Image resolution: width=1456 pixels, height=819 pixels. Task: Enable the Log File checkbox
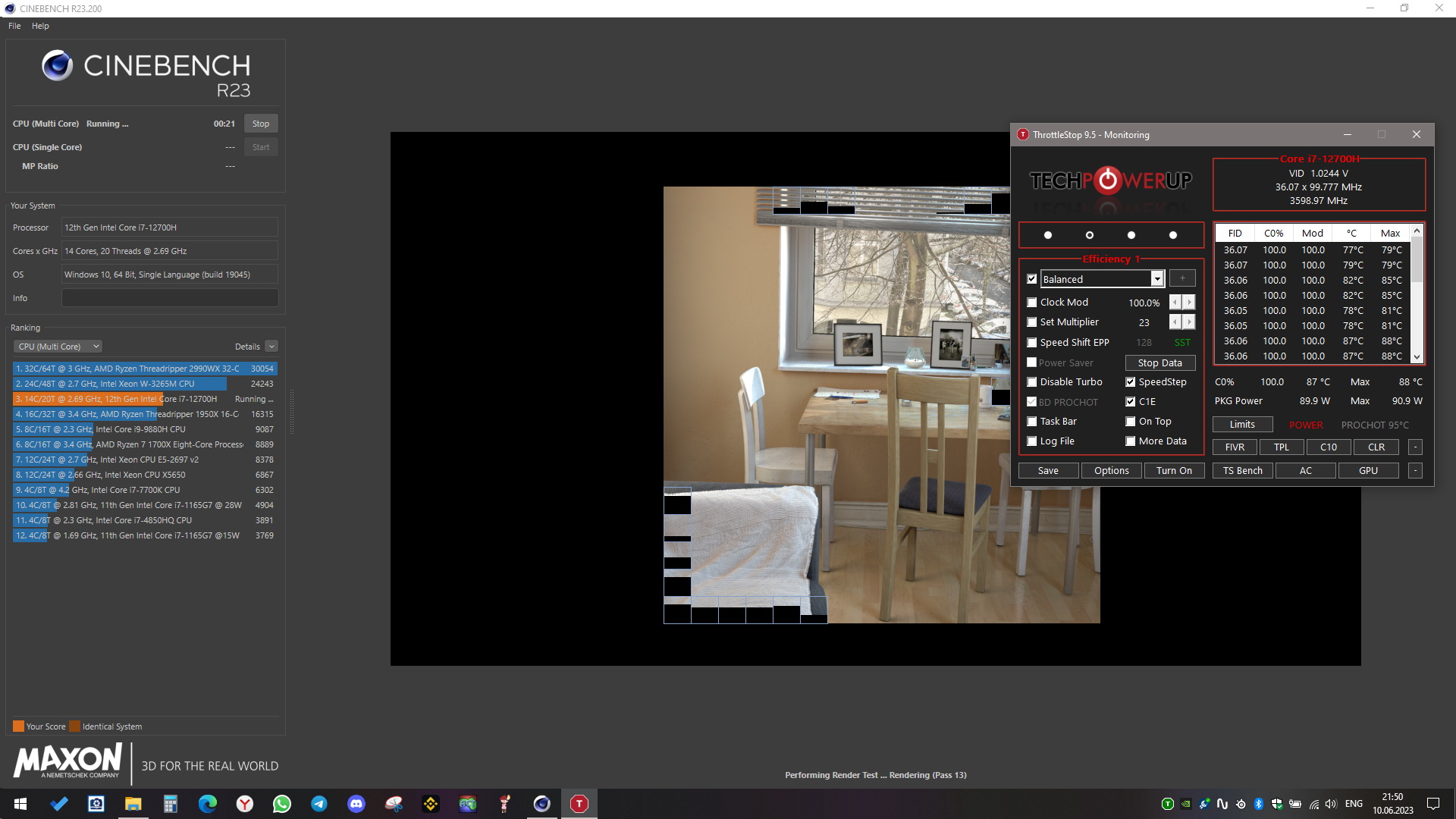(1031, 441)
